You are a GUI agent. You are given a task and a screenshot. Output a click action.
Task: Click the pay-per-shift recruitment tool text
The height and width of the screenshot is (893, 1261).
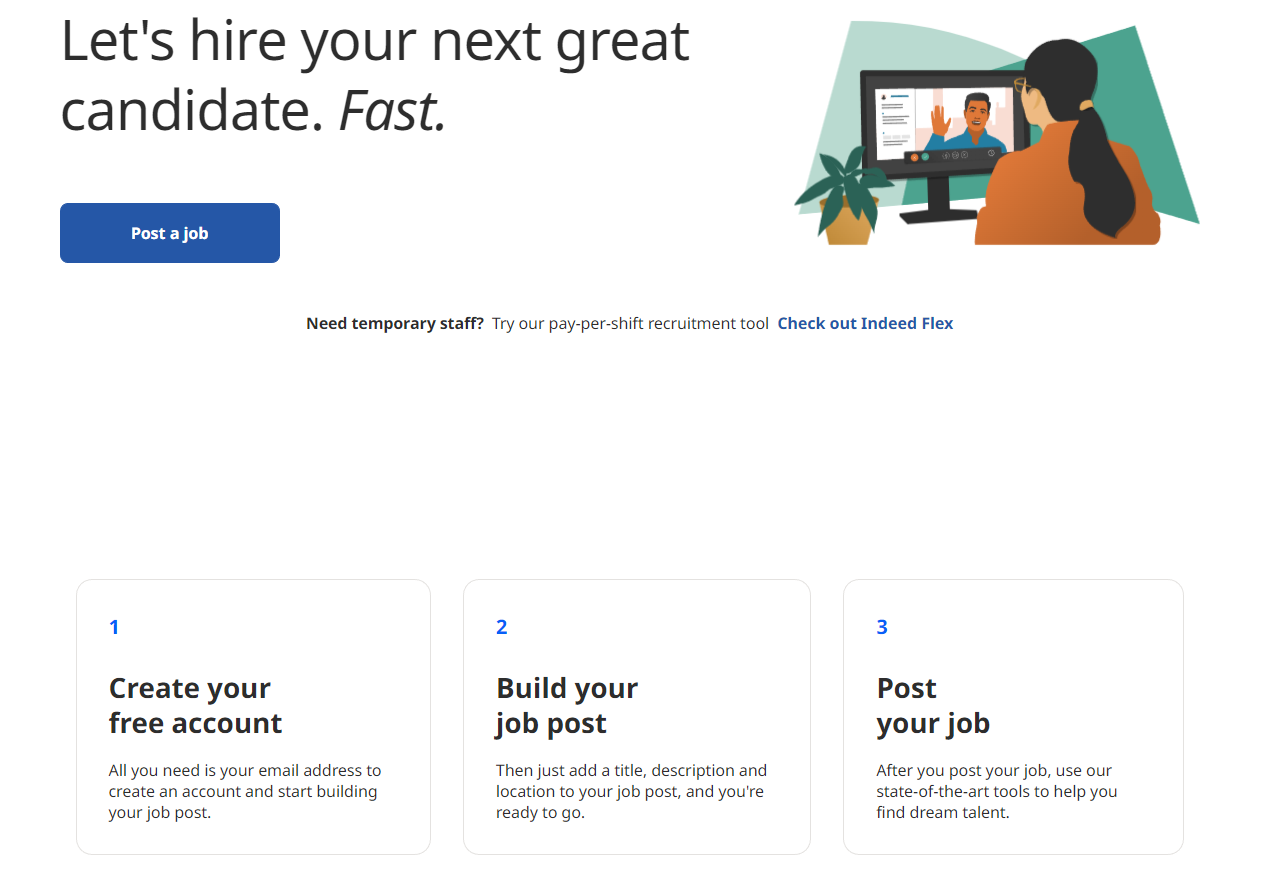coord(630,323)
